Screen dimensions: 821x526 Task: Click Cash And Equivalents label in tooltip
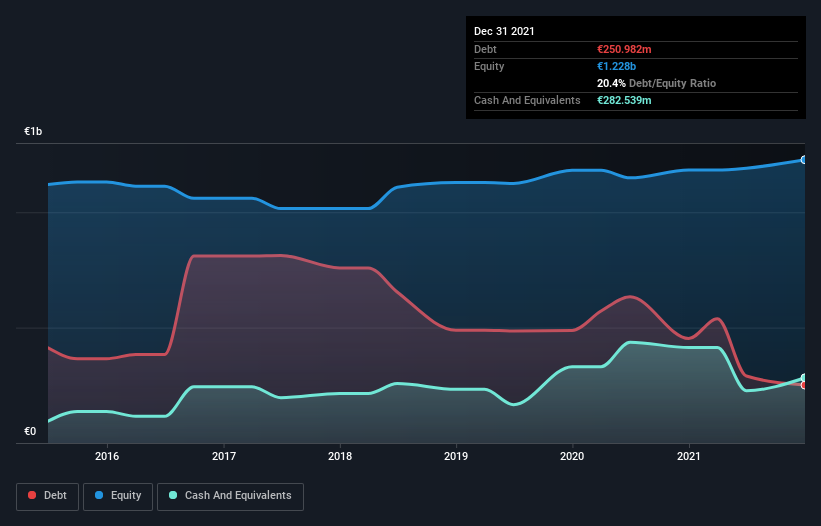pos(527,100)
